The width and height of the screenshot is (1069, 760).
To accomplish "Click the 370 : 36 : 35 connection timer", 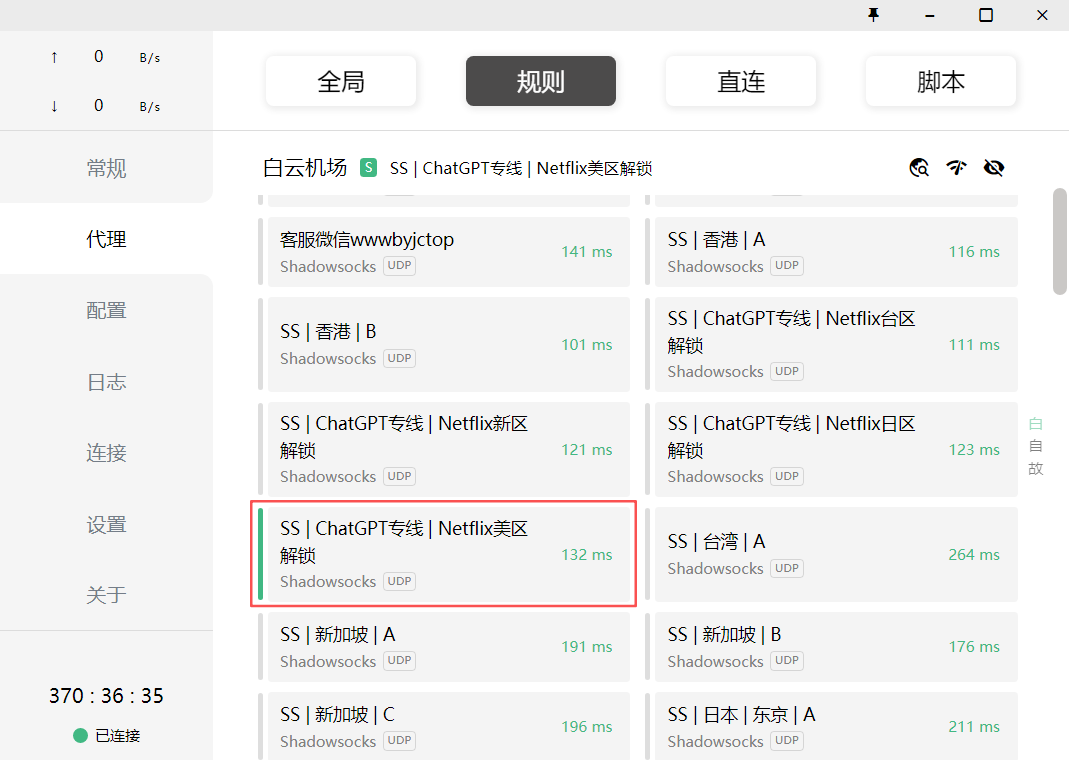I will (106, 695).
